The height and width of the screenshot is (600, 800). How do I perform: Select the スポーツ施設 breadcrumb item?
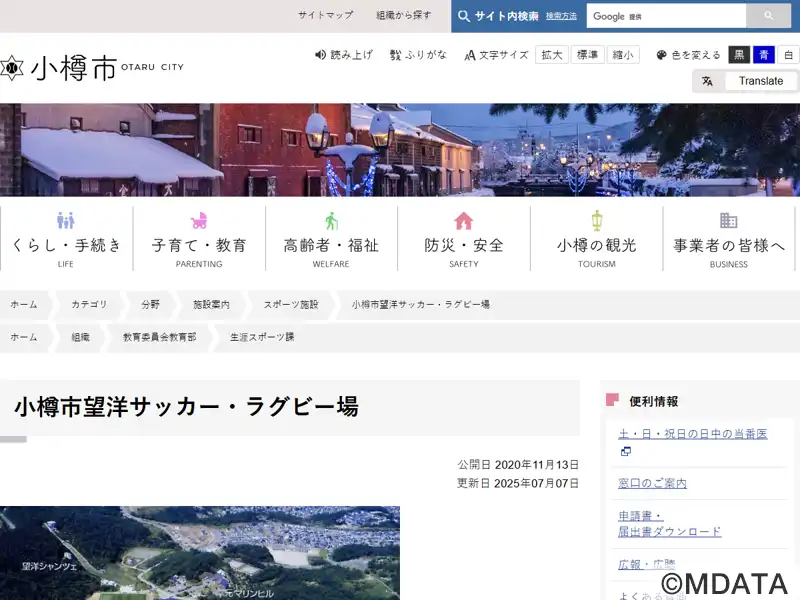click(x=290, y=304)
